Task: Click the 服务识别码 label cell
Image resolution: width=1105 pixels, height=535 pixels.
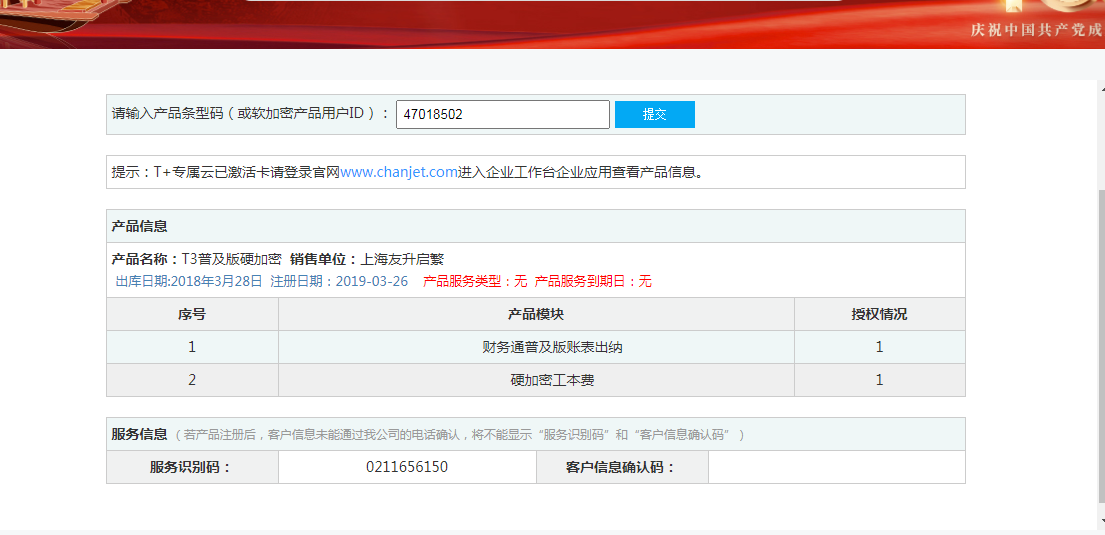Action: (x=192, y=467)
